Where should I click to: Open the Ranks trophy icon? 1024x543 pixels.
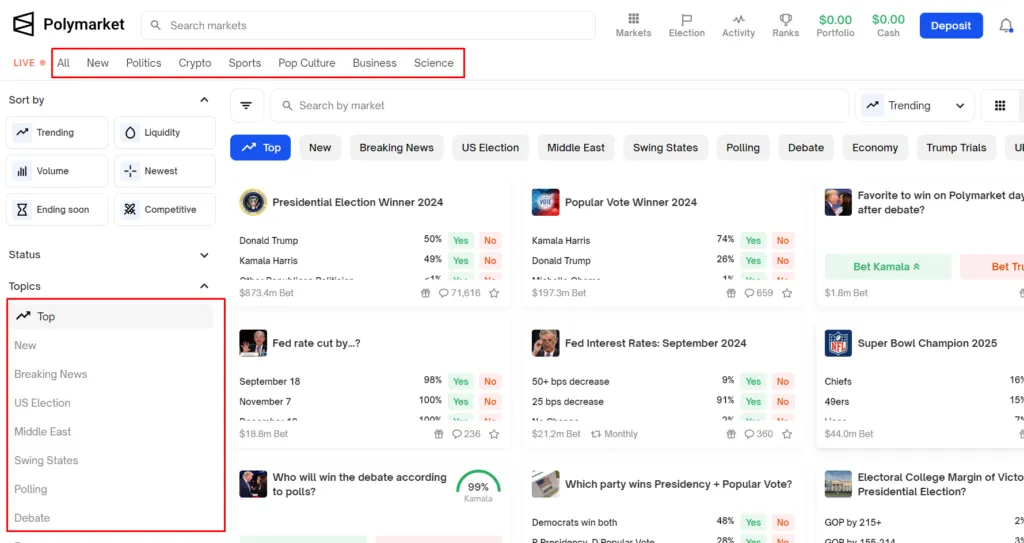click(x=785, y=19)
